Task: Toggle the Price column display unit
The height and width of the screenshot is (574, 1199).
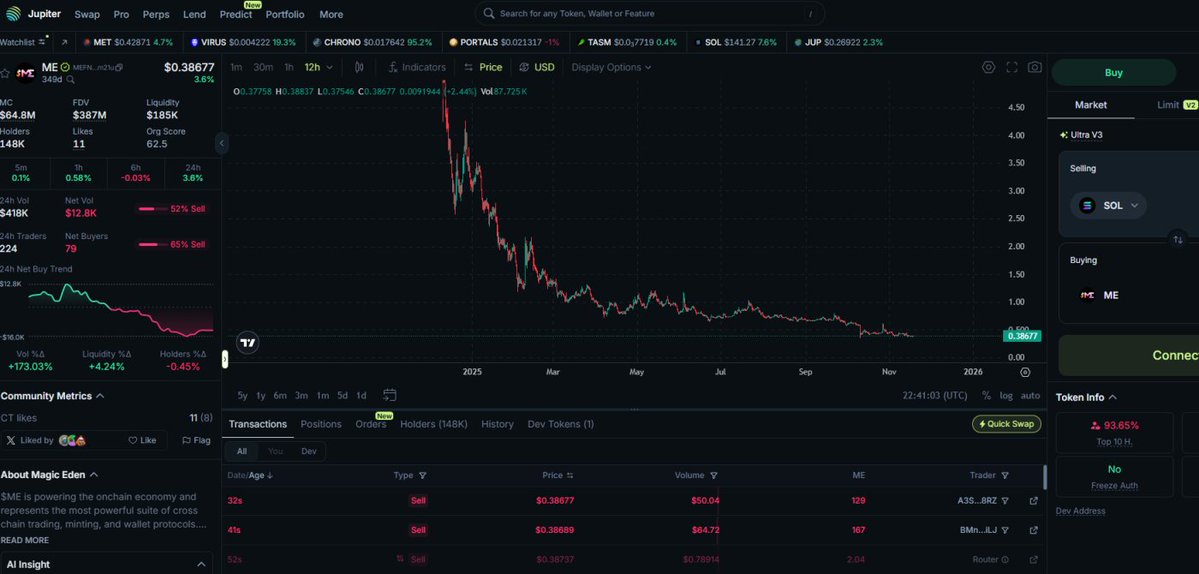Action: tap(570, 475)
